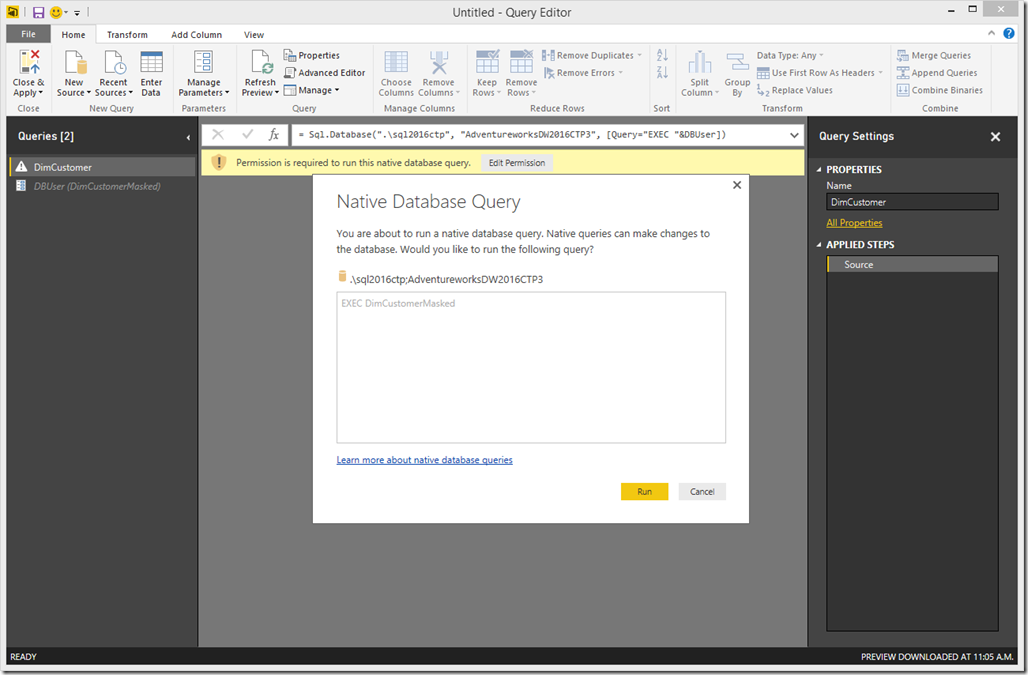
Task: Switch to the Add Column tab
Action: (197, 35)
